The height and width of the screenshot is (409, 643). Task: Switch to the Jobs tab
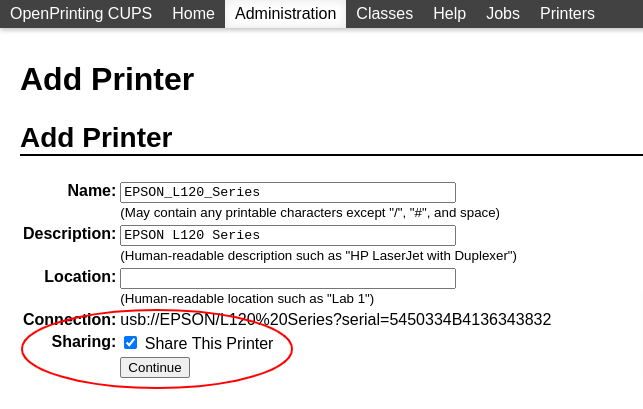tap(503, 14)
